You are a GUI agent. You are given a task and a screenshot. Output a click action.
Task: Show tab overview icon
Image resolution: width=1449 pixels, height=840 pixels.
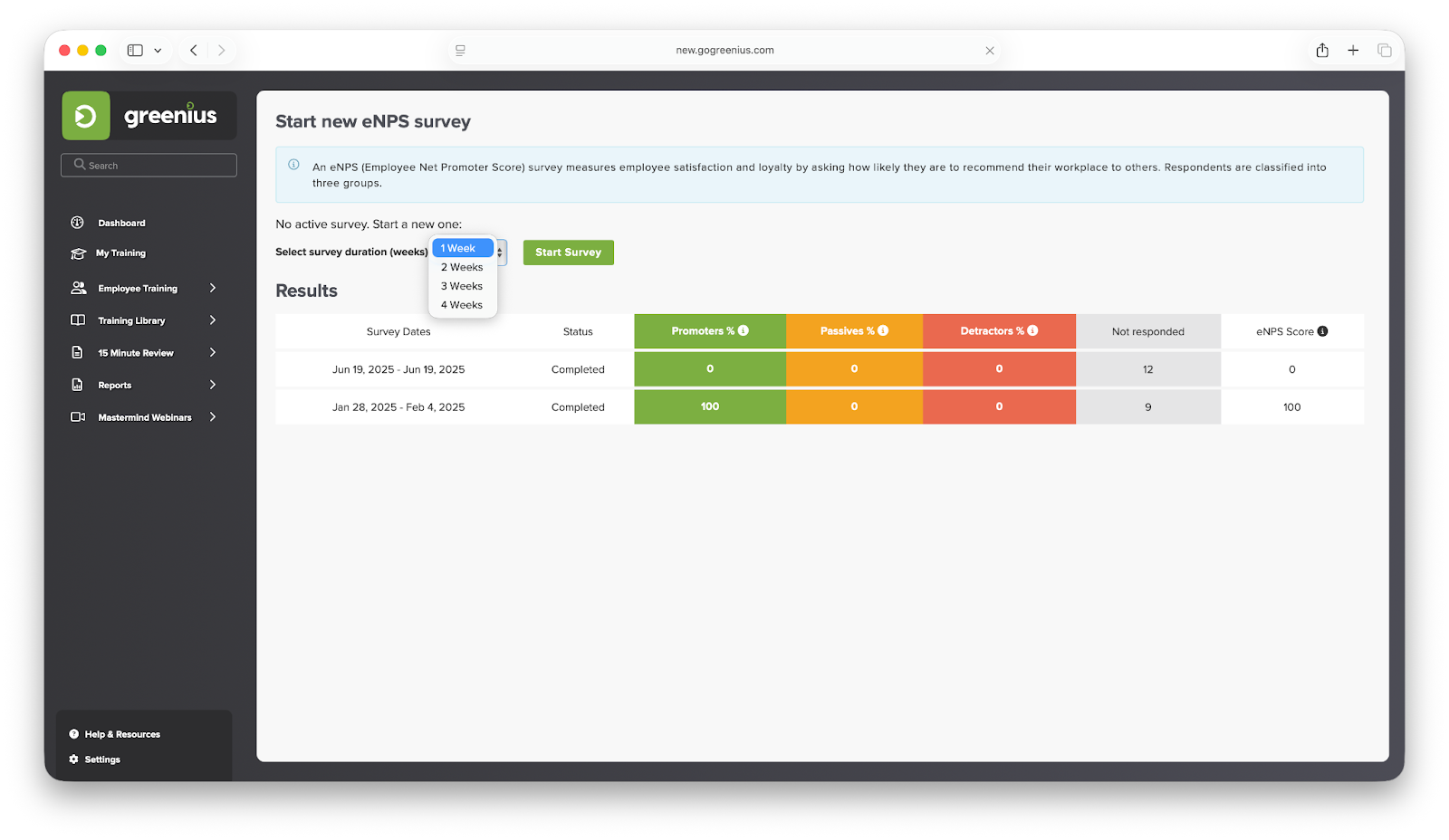click(1384, 51)
